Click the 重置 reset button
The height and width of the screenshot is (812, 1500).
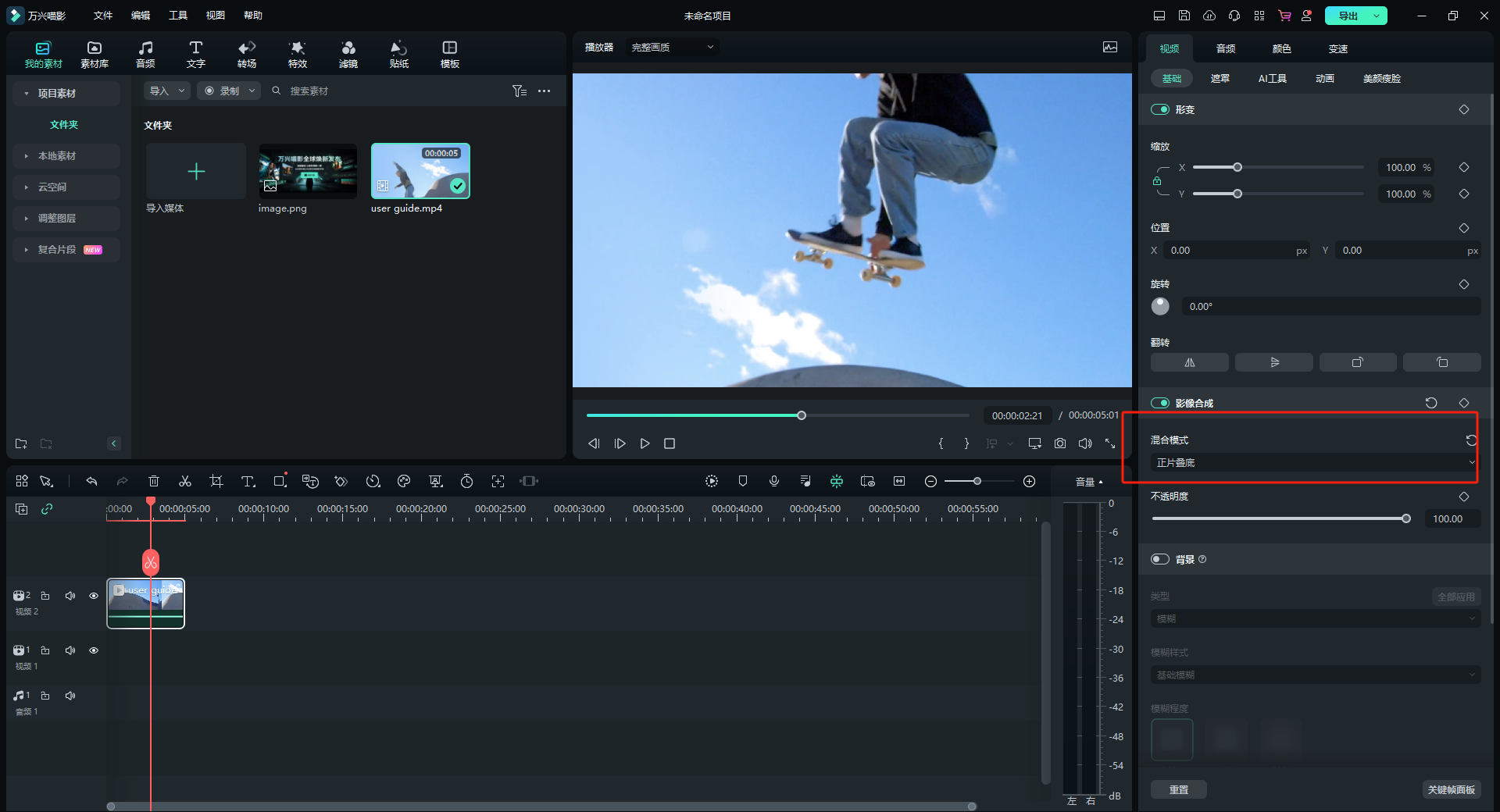1178,789
